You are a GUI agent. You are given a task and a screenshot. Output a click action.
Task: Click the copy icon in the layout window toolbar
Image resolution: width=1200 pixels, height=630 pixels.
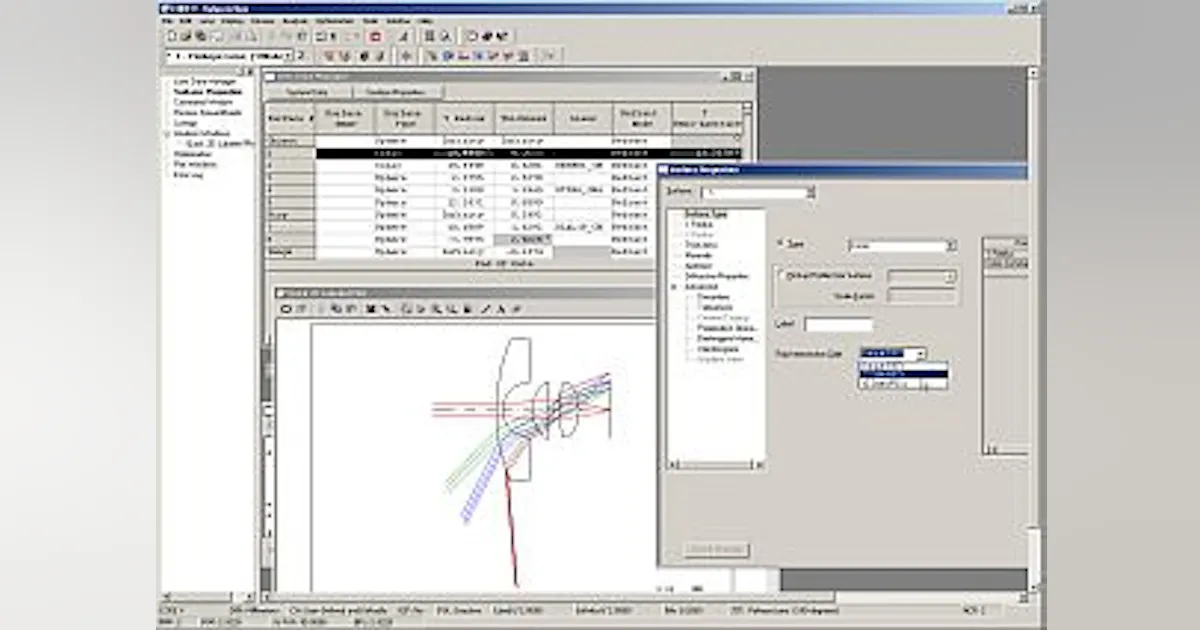(x=334, y=308)
